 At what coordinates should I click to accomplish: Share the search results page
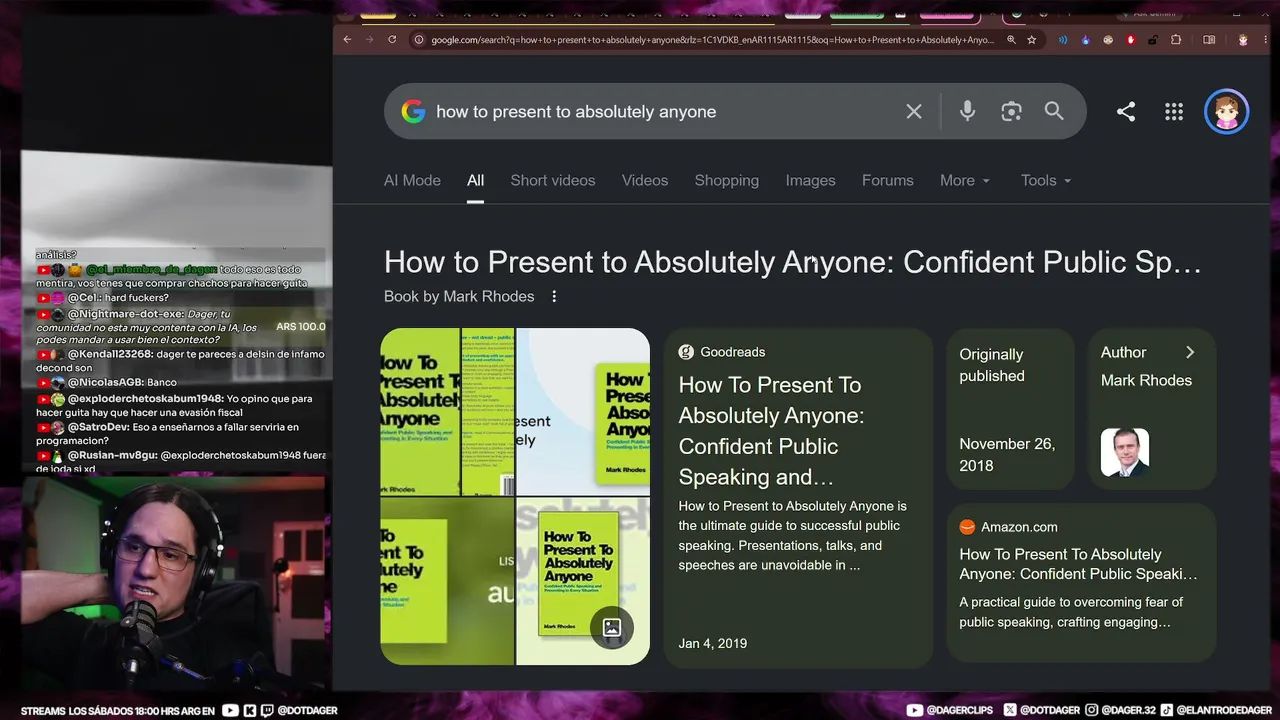(x=1126, y=112)
